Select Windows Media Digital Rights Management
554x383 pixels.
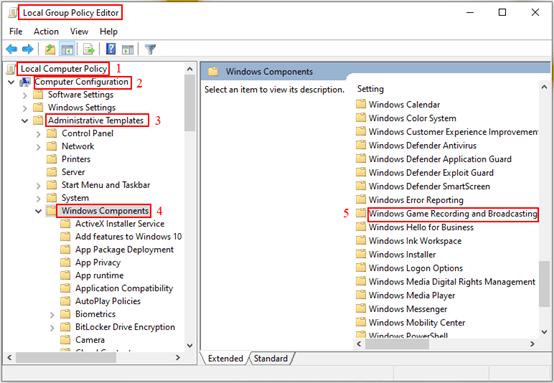tap(452, 282)
